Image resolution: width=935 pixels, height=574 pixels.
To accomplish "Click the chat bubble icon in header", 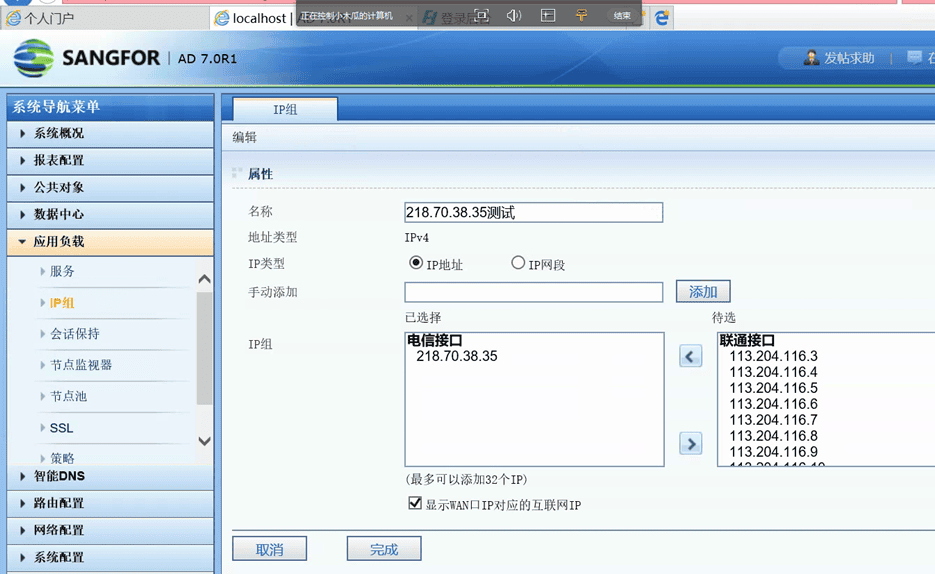I will (x=914, y=57).
